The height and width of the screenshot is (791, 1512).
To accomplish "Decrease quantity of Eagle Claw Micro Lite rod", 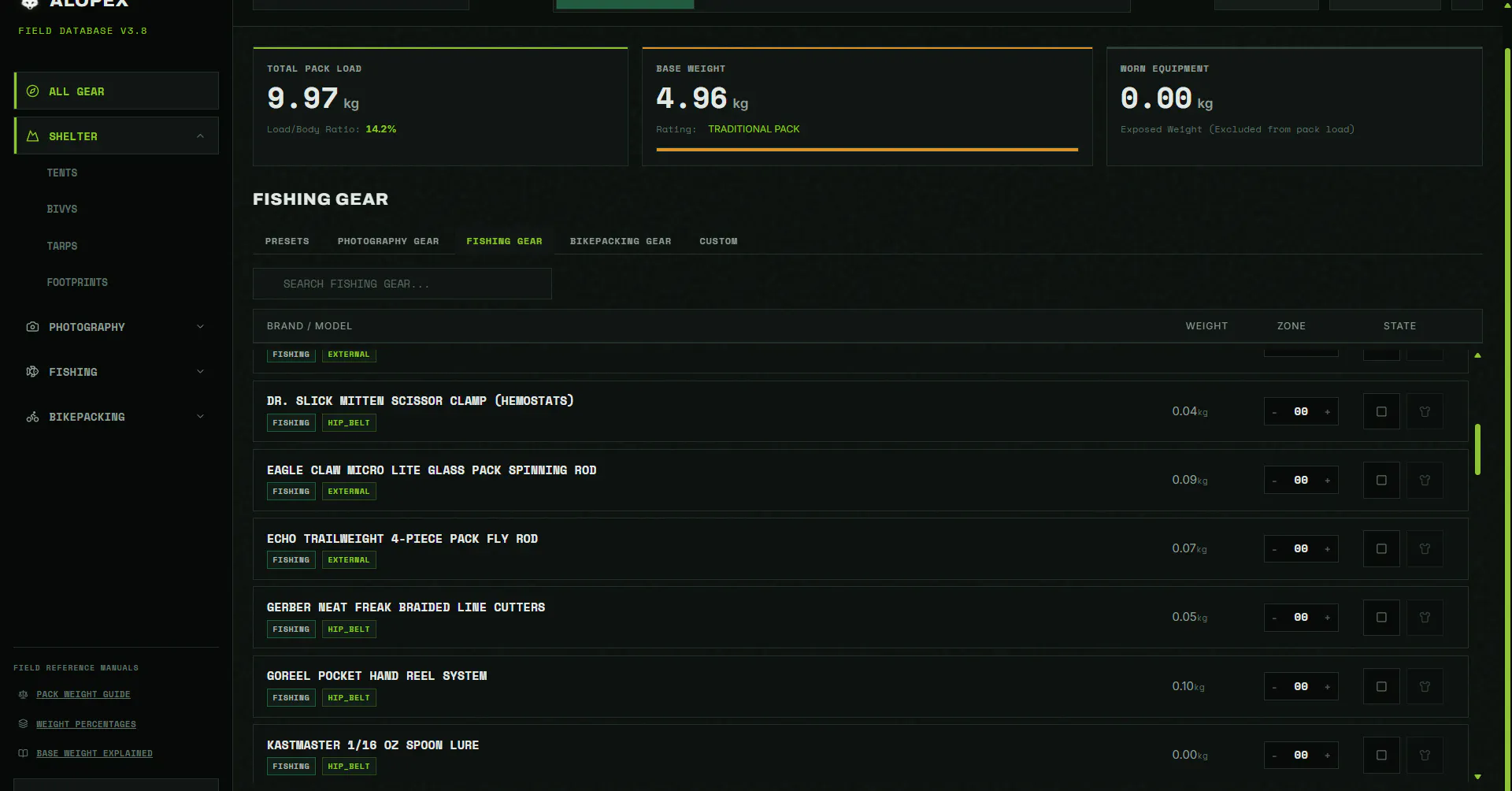I will pos(1274,480).
